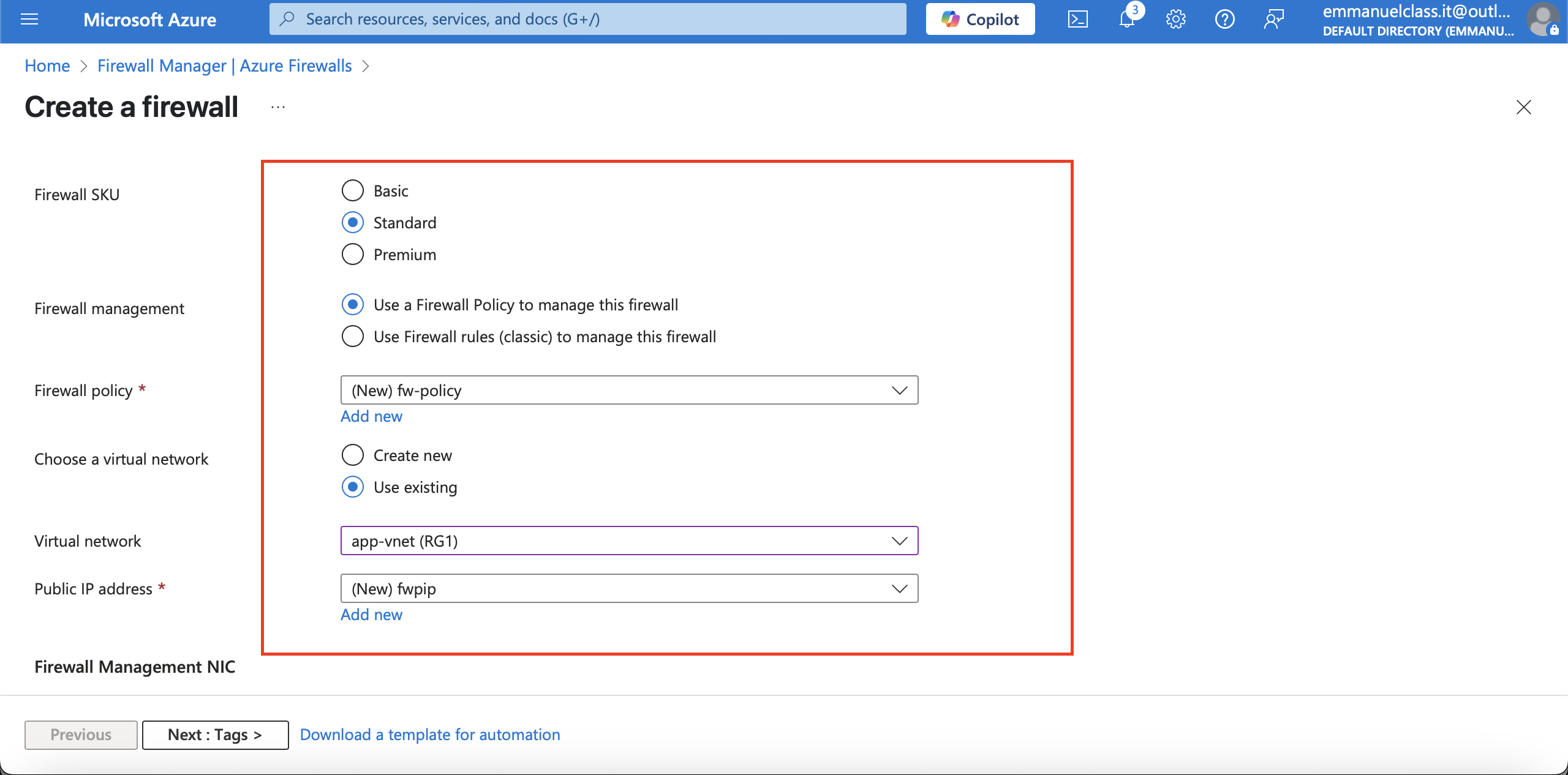Choose Use a Firewall Policy option
Viewport: 1568px width, 775px height.
pyautogui.click(x=353, y=304)
